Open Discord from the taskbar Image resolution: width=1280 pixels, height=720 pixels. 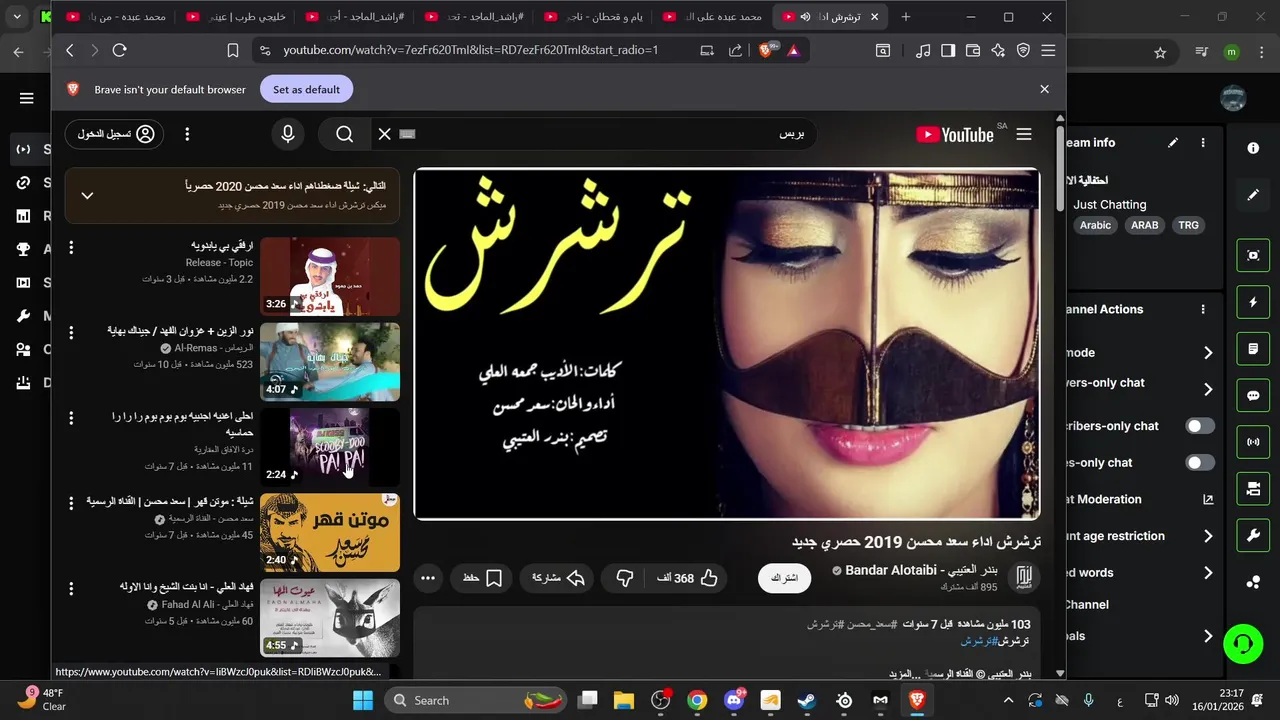tap(733, 700)
